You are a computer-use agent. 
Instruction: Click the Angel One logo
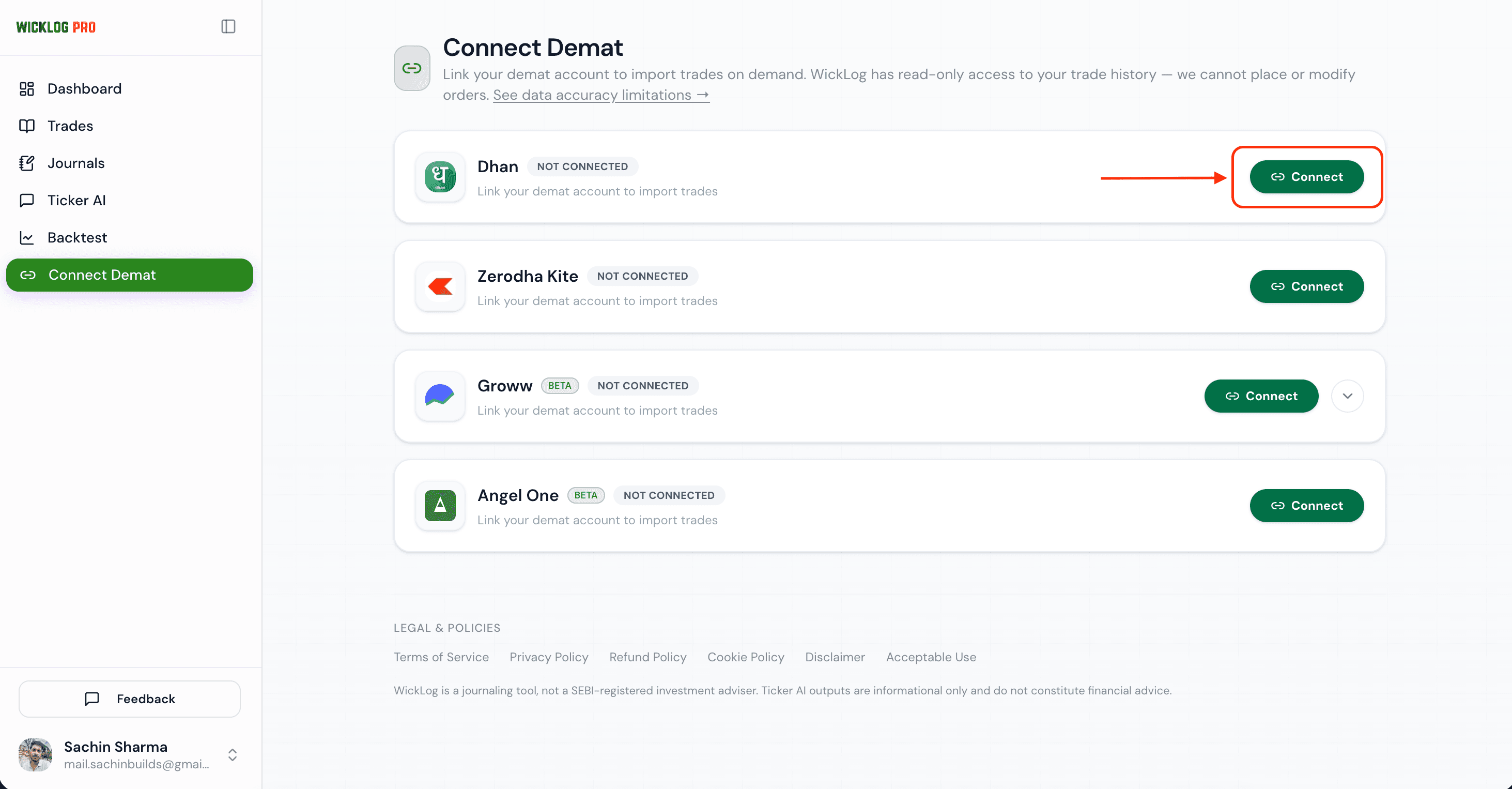(440, 506)
